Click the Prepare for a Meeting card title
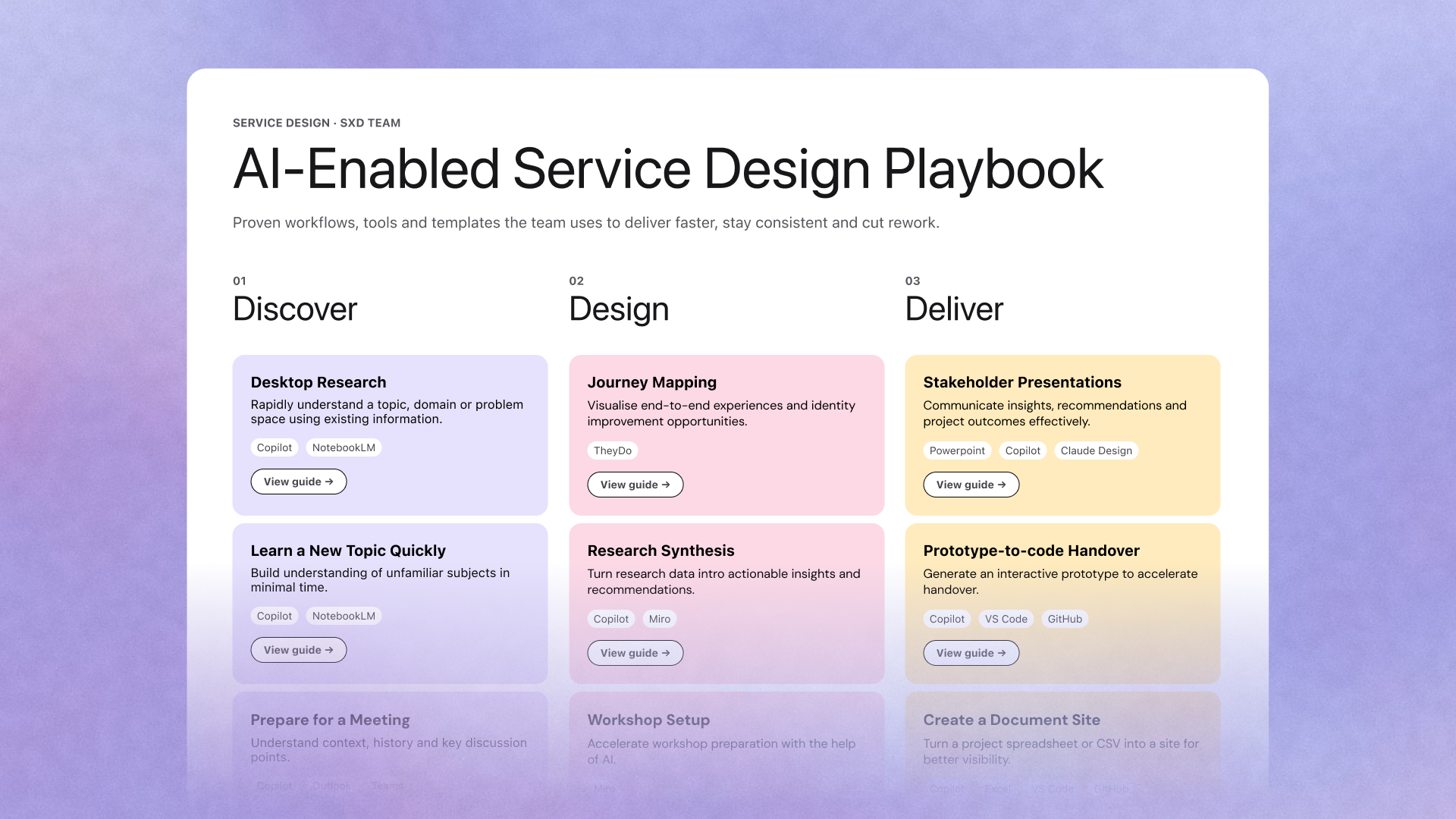Viewport: 1456px width, 819px height. [x=331, y=720]
